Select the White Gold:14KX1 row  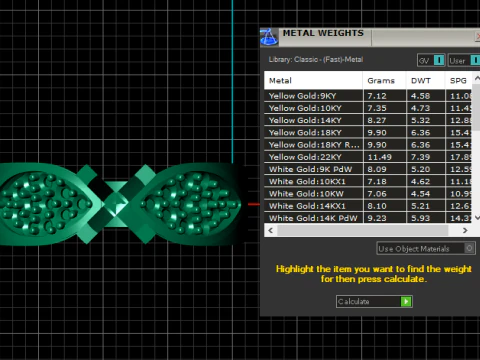click(368, 206)
